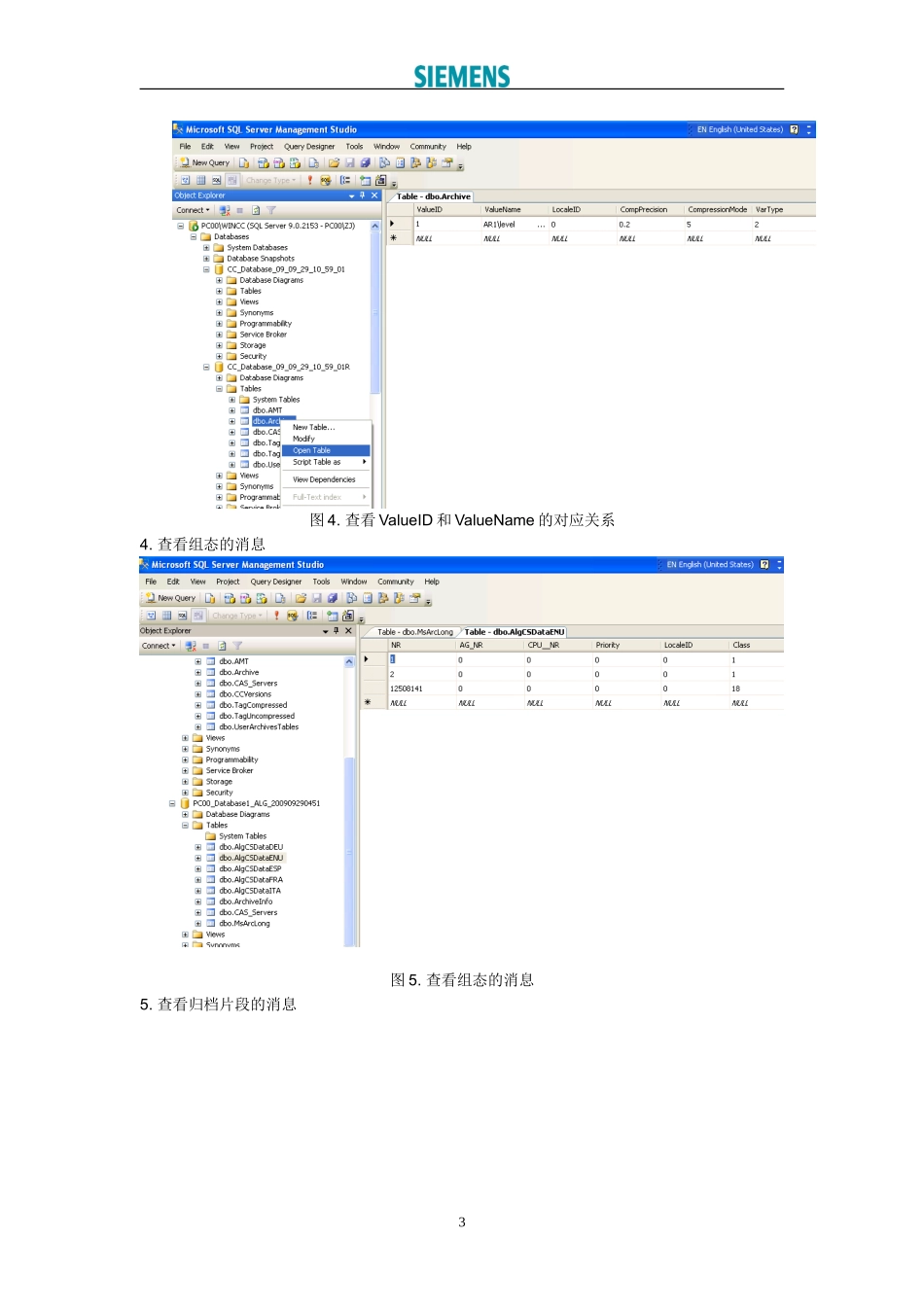
Task: Click Execute SQL red exclamation in Figure 4
Action: click(x=310, y=180)
